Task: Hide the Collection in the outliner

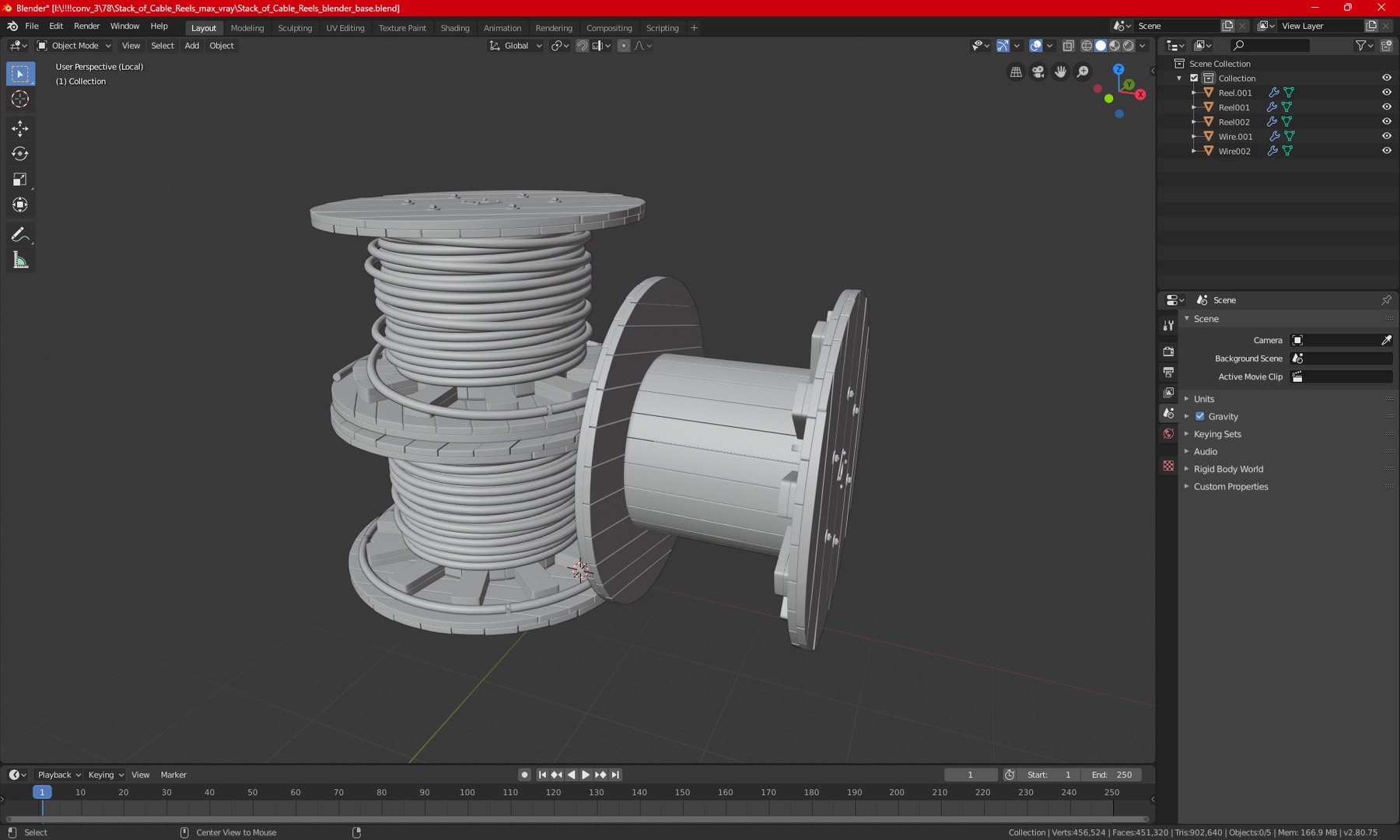Action: [x=1386, y=78]
